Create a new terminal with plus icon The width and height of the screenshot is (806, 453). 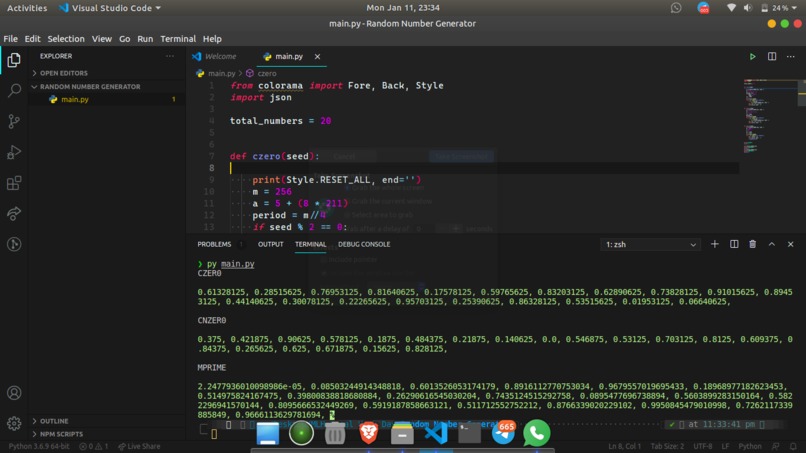click(x=715, y=244)
